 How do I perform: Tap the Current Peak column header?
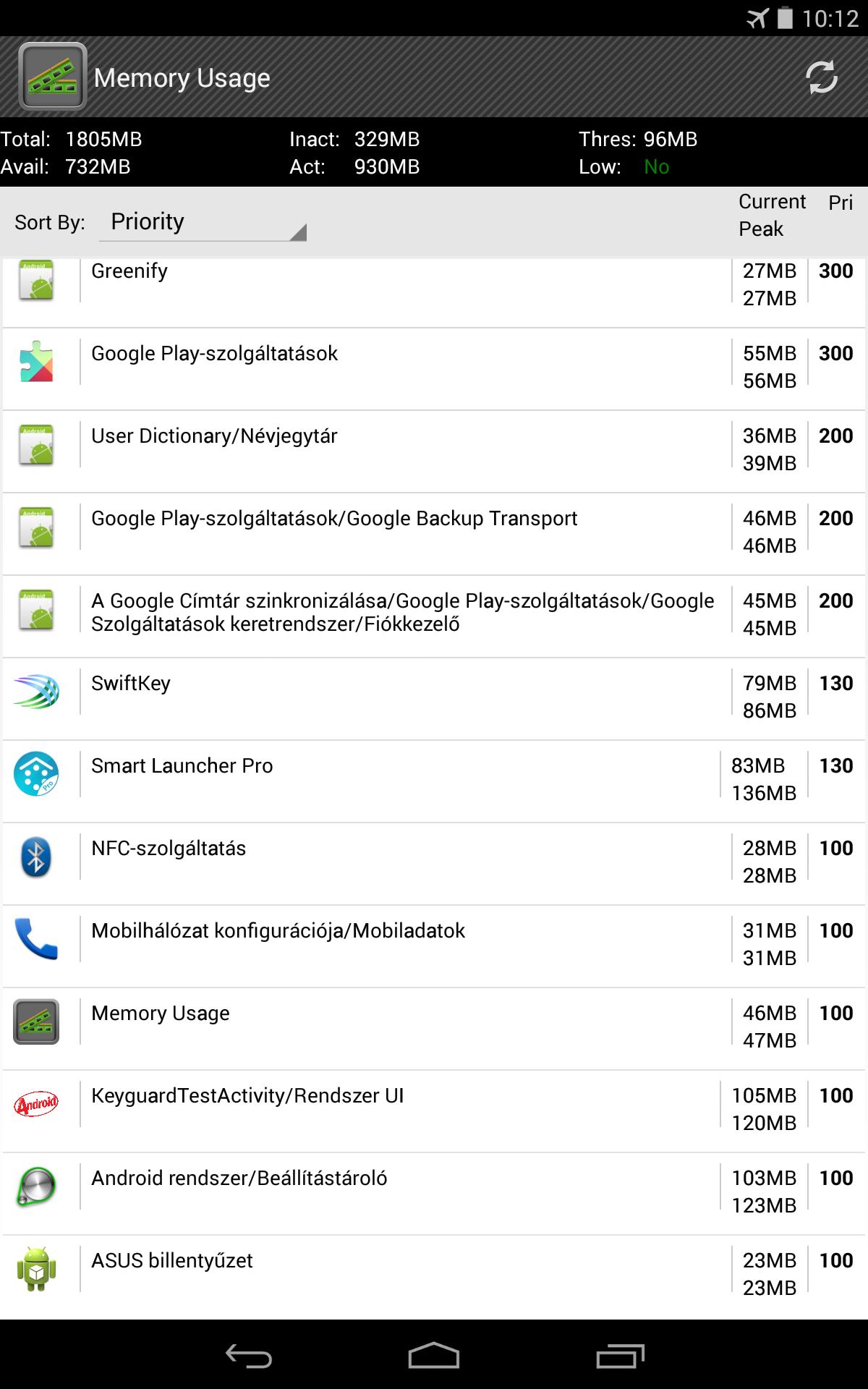coord(772,215)
